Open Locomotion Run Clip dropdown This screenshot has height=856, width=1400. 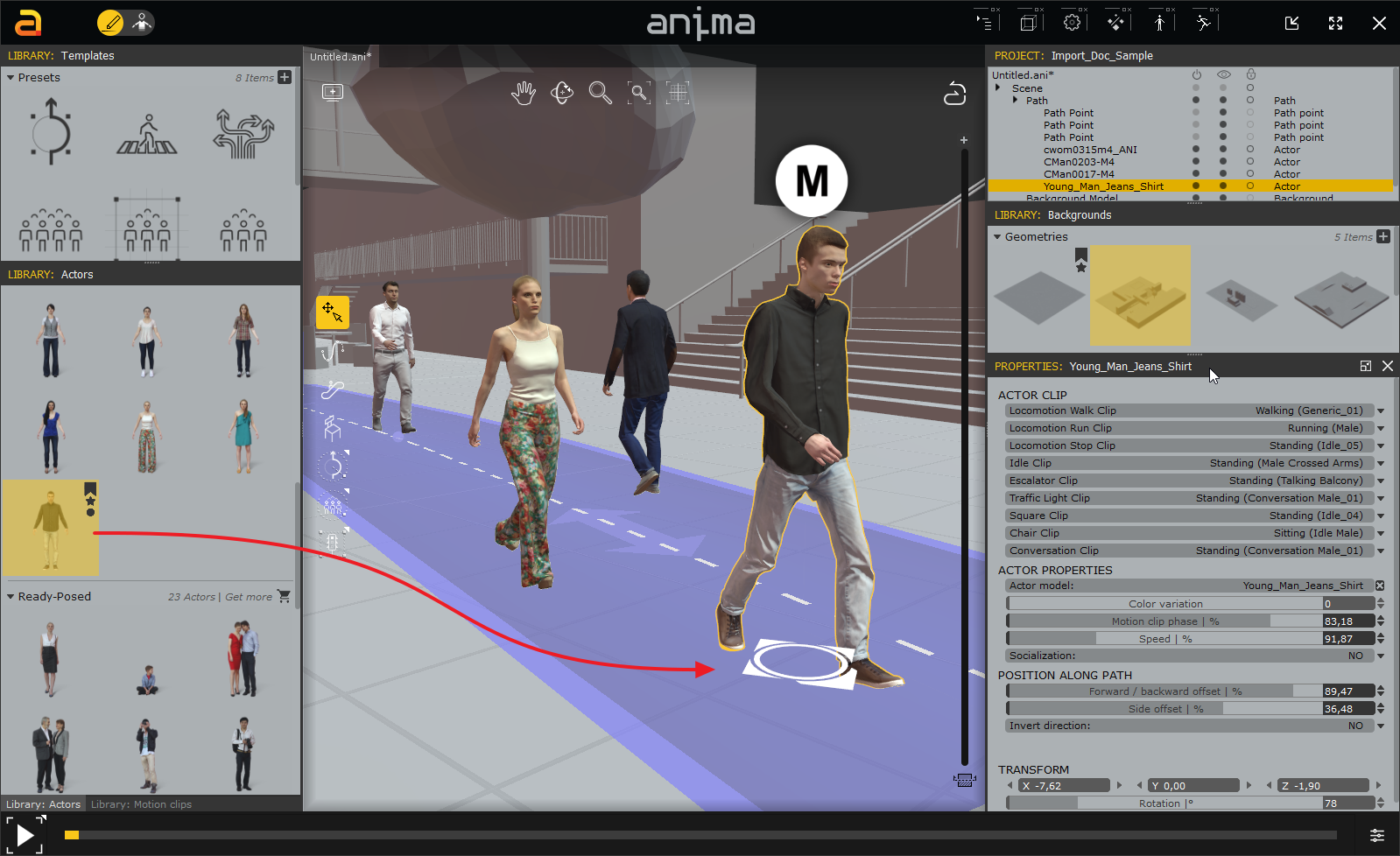click(1381, 428)
